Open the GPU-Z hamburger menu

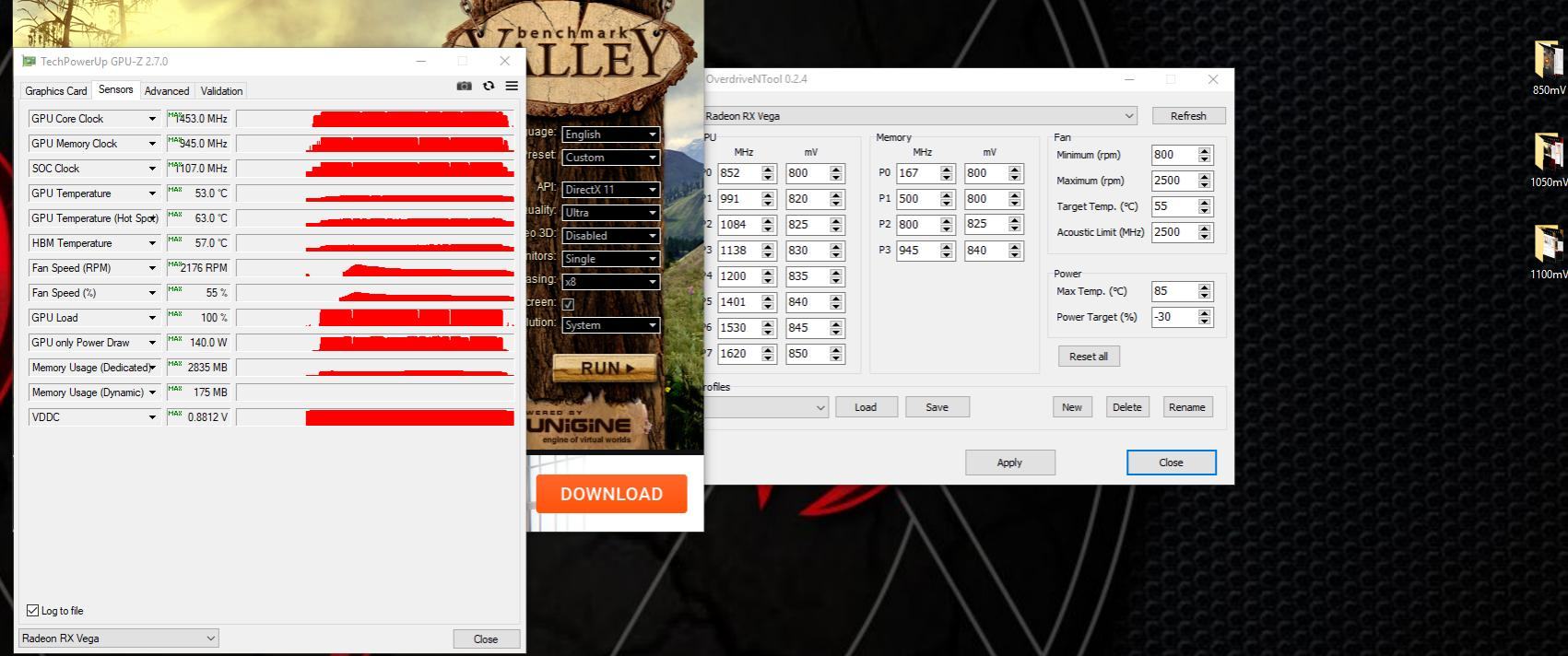tap(512, 86)
